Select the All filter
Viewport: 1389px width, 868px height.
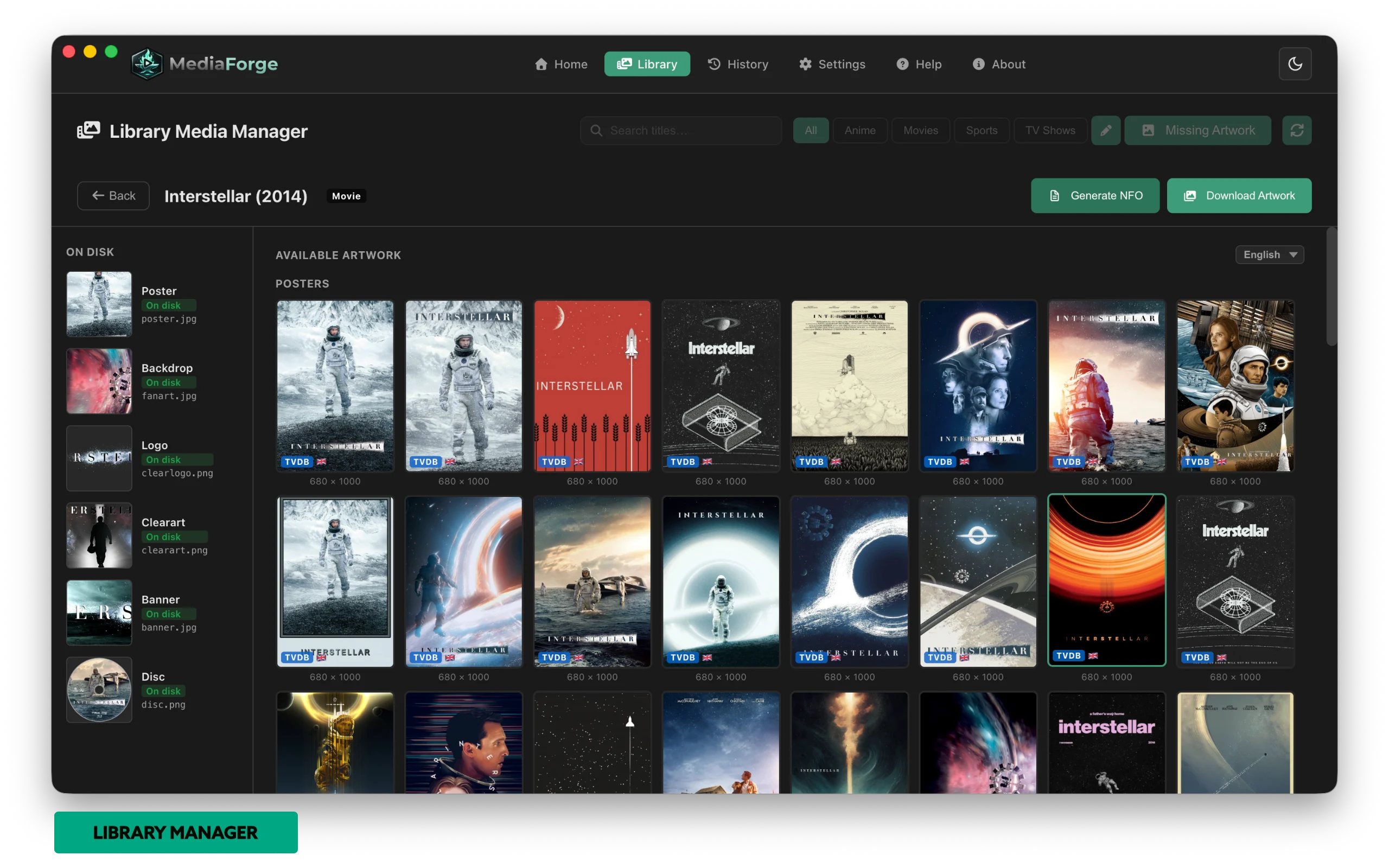point(811,130)
